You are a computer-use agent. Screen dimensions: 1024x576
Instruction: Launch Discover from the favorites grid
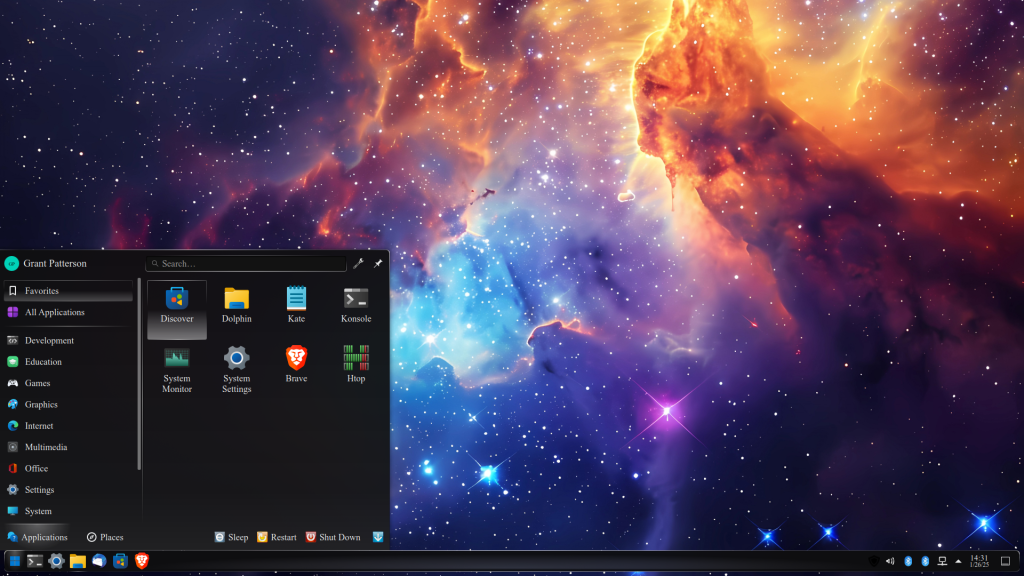click(177, 306)
